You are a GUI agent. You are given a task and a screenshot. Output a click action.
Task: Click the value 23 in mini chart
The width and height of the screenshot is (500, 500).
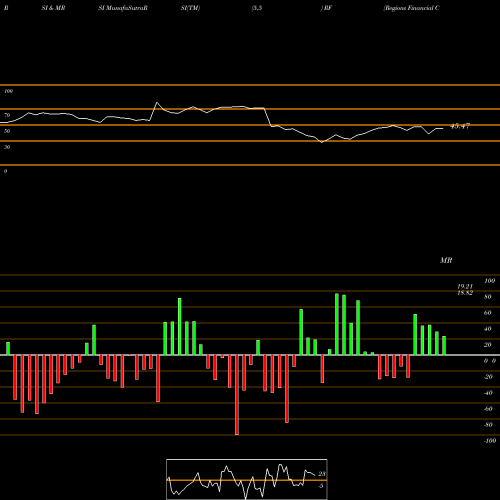(322, 474)
